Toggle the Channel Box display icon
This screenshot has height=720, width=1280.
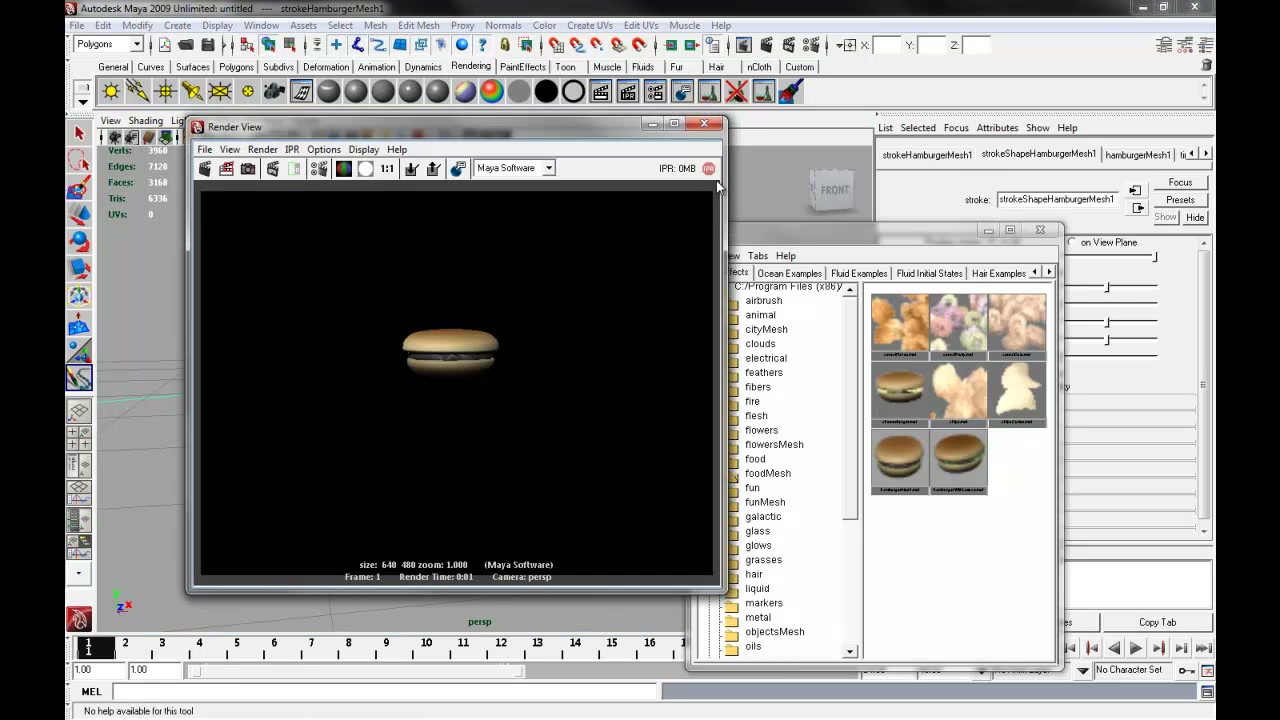coord(1207,45)
